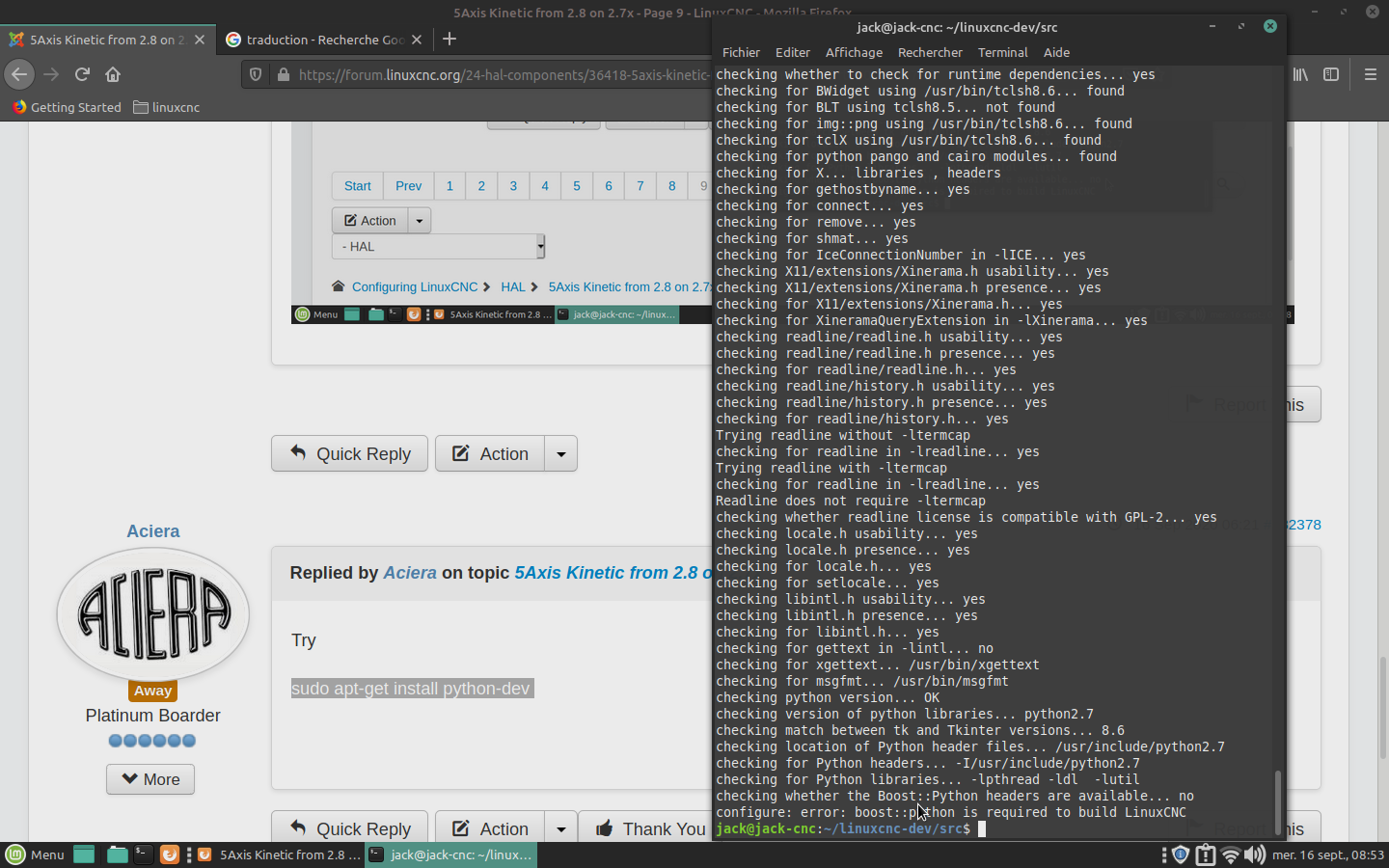Click the sound volume tray icon
1389x868 pixels.
pos(1255,854)
